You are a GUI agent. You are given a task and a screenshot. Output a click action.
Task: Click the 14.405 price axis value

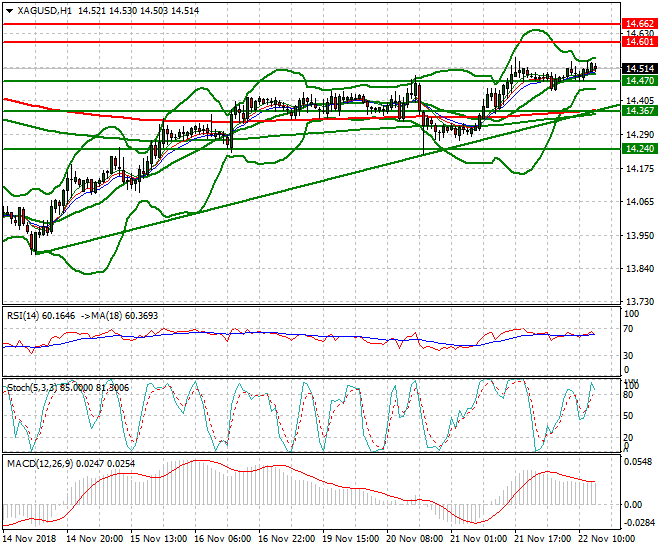click(640, 100)
